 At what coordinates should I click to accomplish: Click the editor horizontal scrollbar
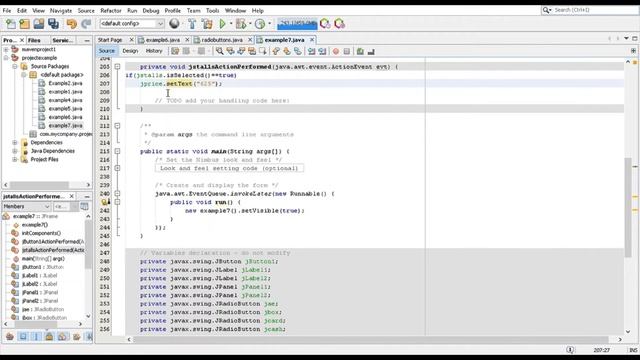[x=371, y=339]
